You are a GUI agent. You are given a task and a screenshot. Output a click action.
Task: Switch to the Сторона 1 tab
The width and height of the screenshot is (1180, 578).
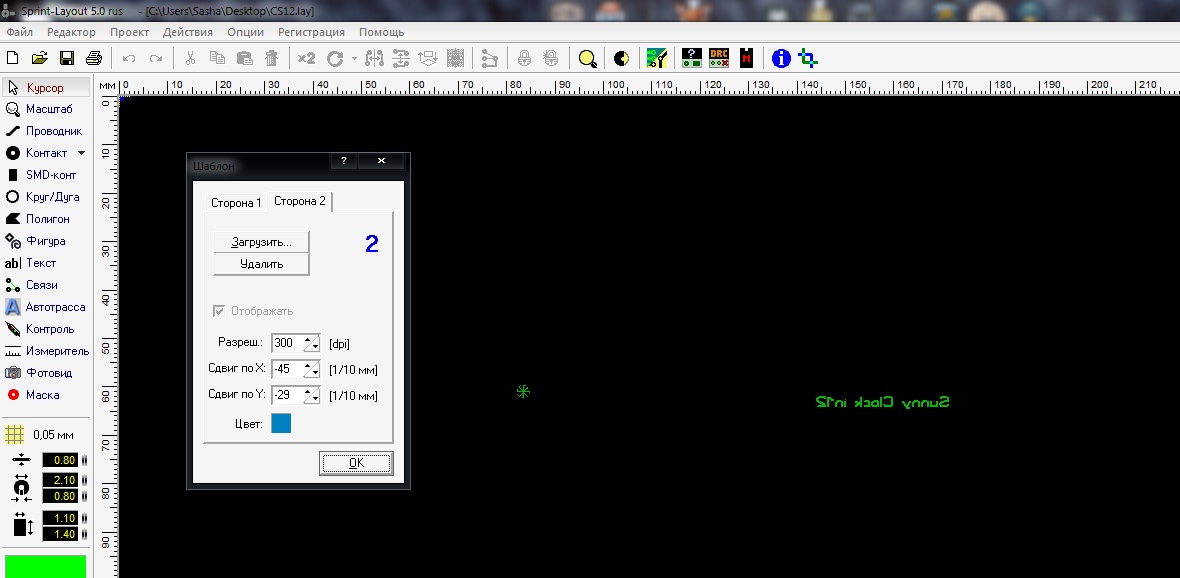[235, 202]
